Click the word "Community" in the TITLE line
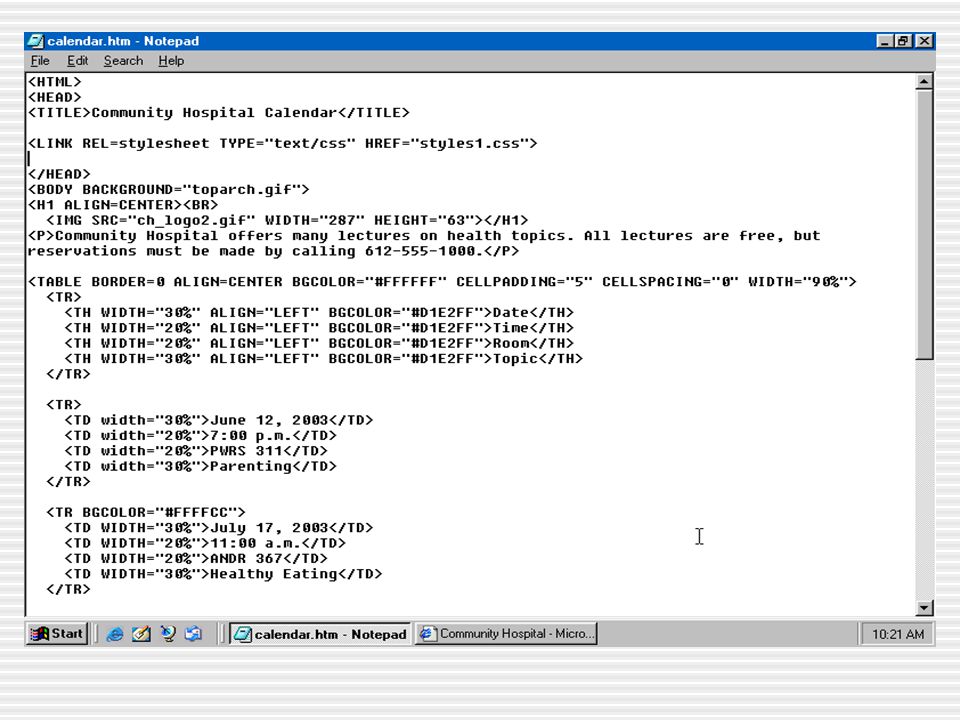Image resolution: width=960 pixels, height=720 pixels. (132, 113)
